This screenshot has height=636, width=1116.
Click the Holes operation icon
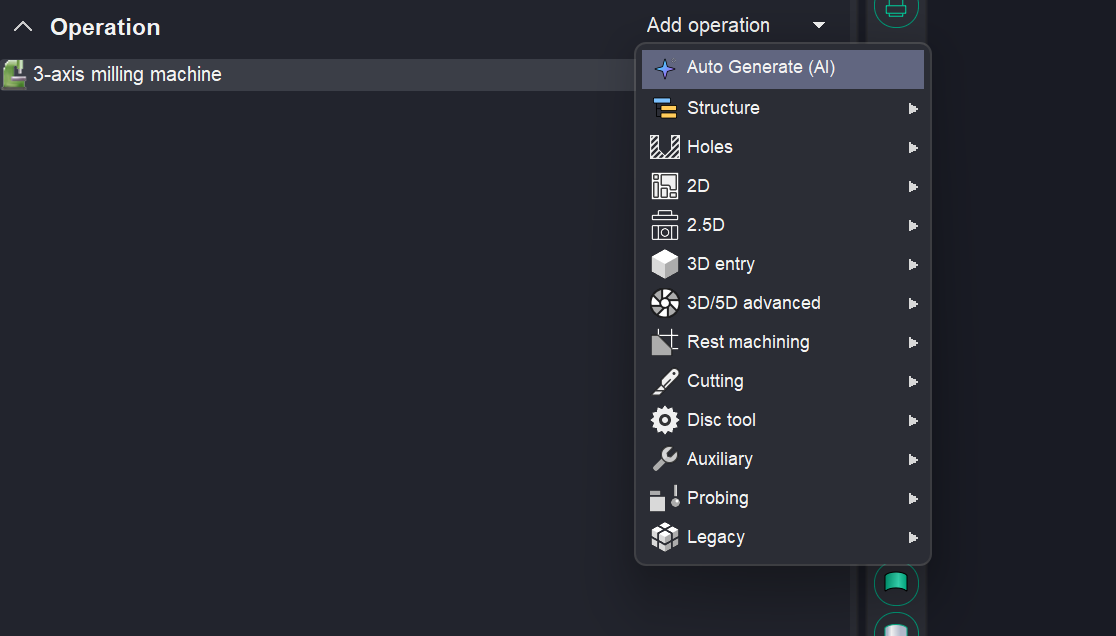665,147
